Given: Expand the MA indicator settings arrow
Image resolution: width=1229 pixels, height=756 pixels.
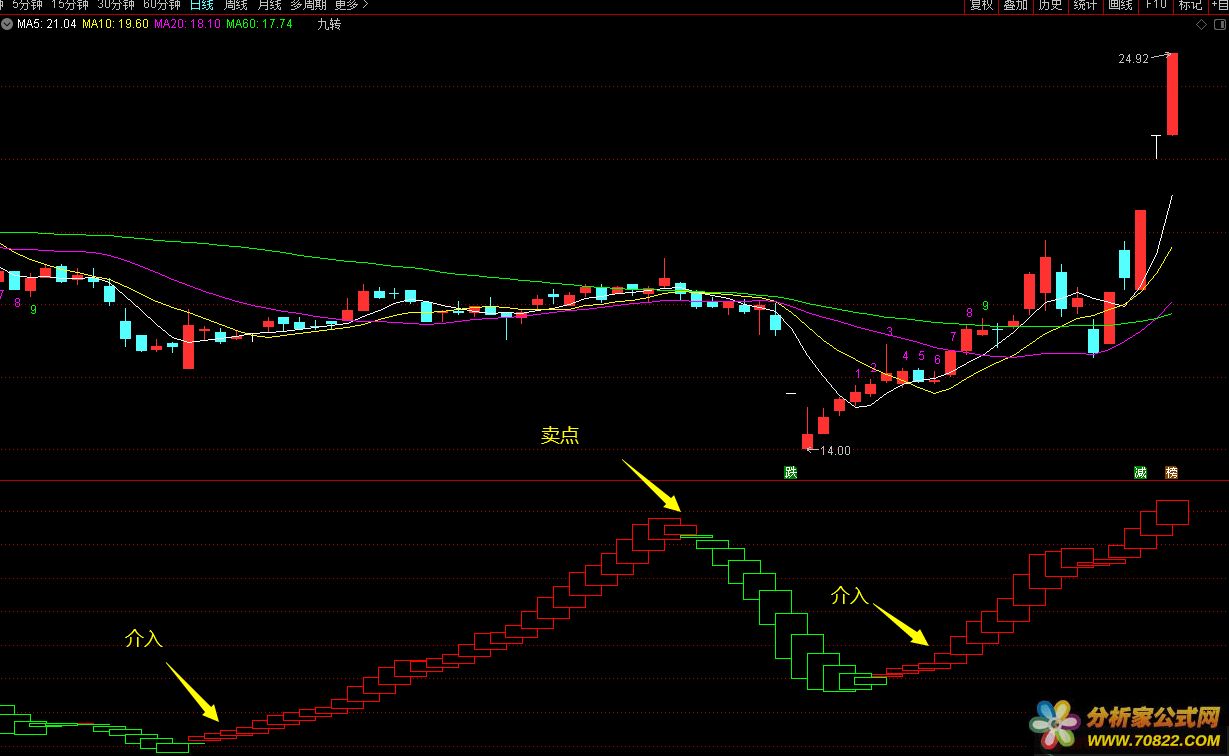Looking at the screenshot, I should click(8, 24).
